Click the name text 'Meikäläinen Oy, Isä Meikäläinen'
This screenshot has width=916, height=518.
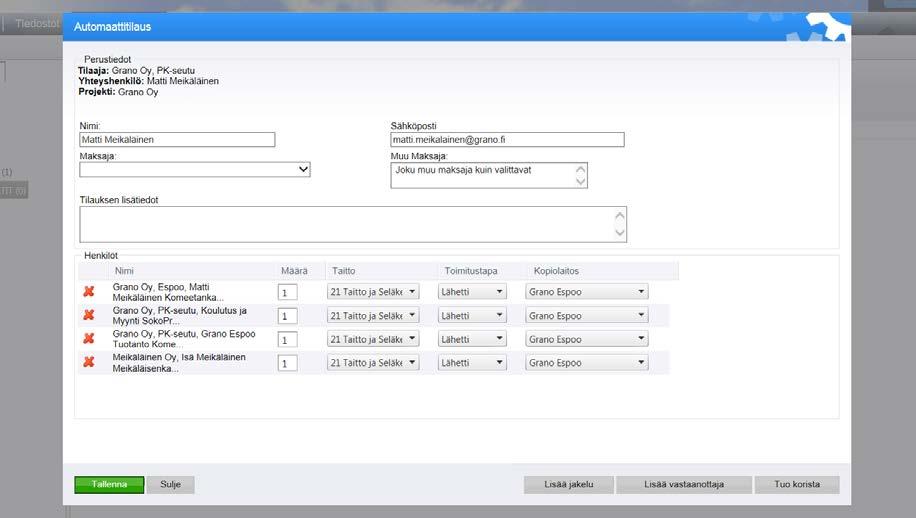pos(179,357)
